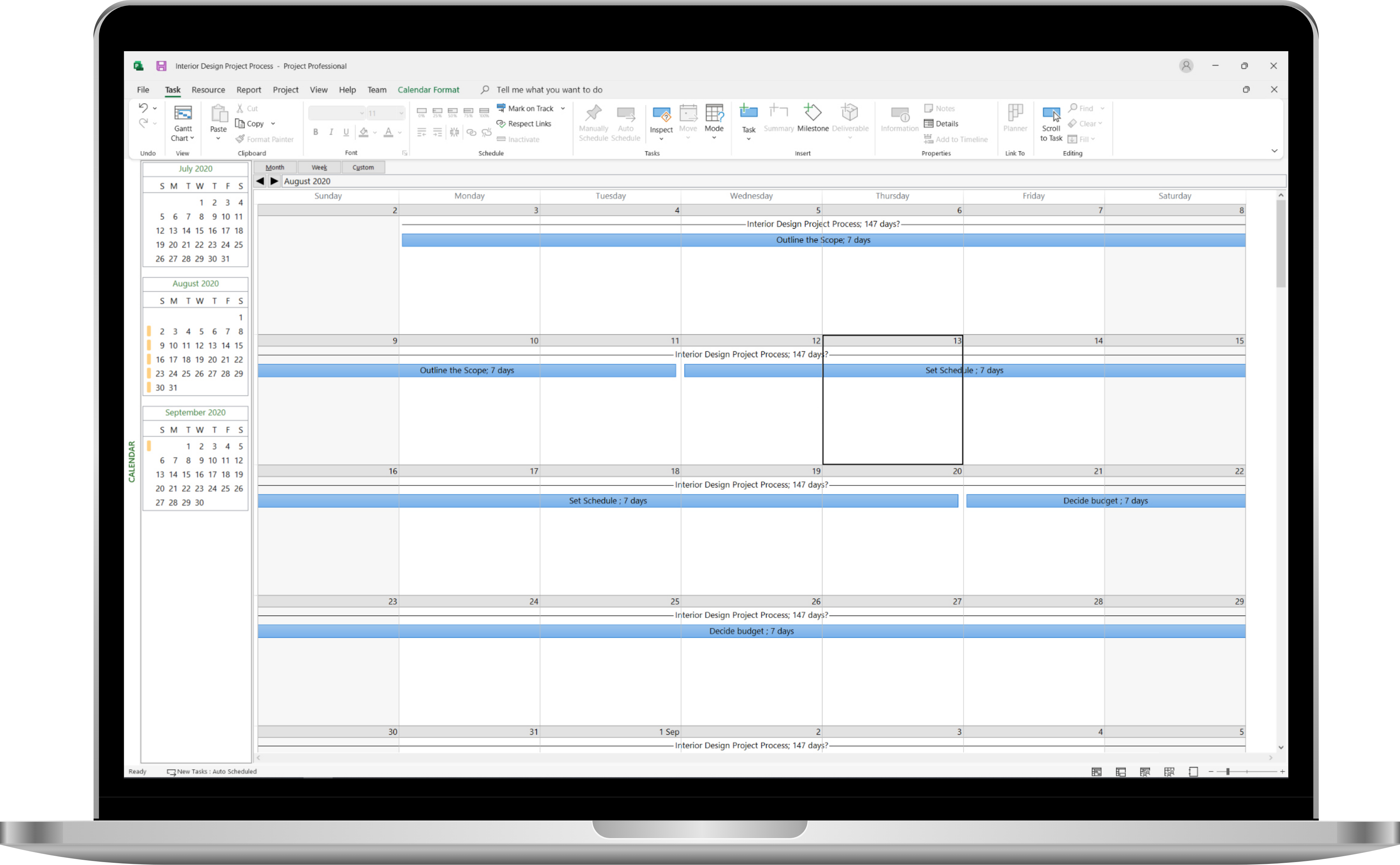This screenshot has height=865, width=1400.
Task: Open the File menu
Action: click(x=143, y=90)
